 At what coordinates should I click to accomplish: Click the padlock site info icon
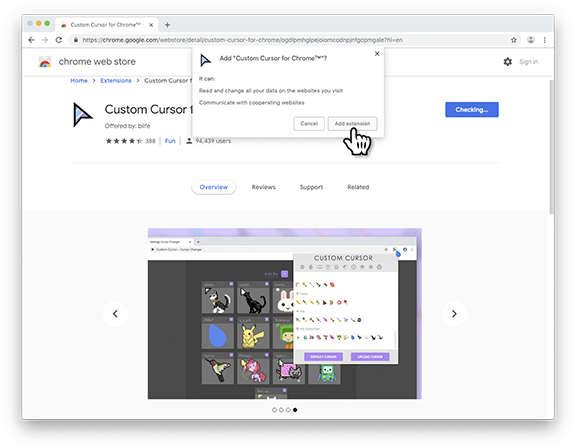76,40
